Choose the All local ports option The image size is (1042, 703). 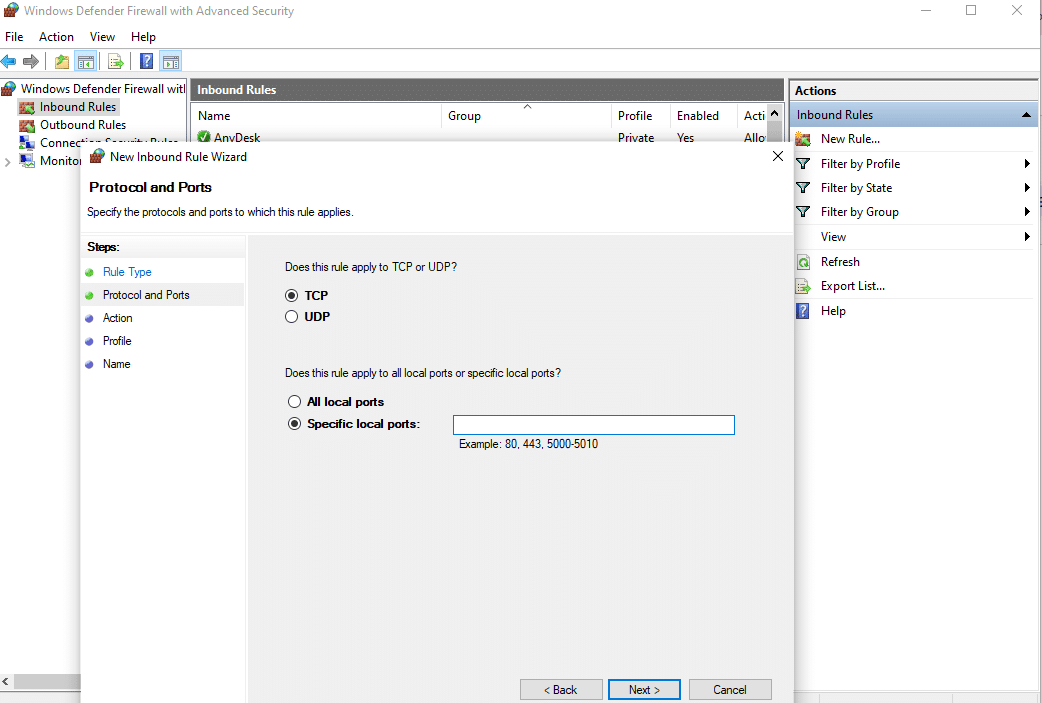click(294, 402)
